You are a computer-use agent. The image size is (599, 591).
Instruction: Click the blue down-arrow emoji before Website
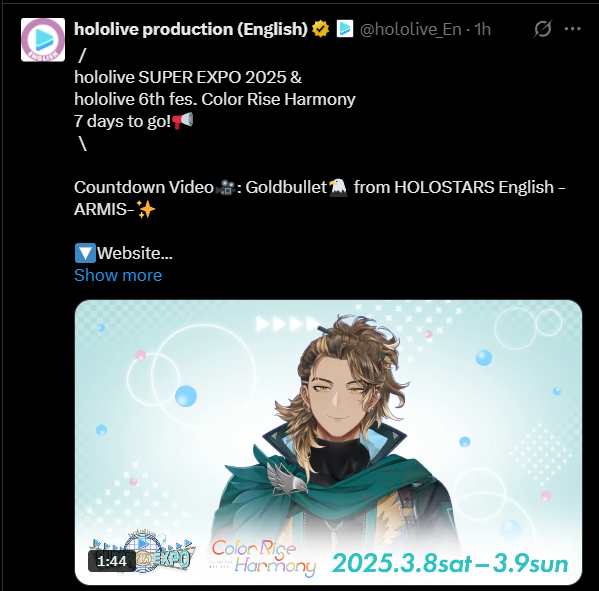[x=85, y=253]
